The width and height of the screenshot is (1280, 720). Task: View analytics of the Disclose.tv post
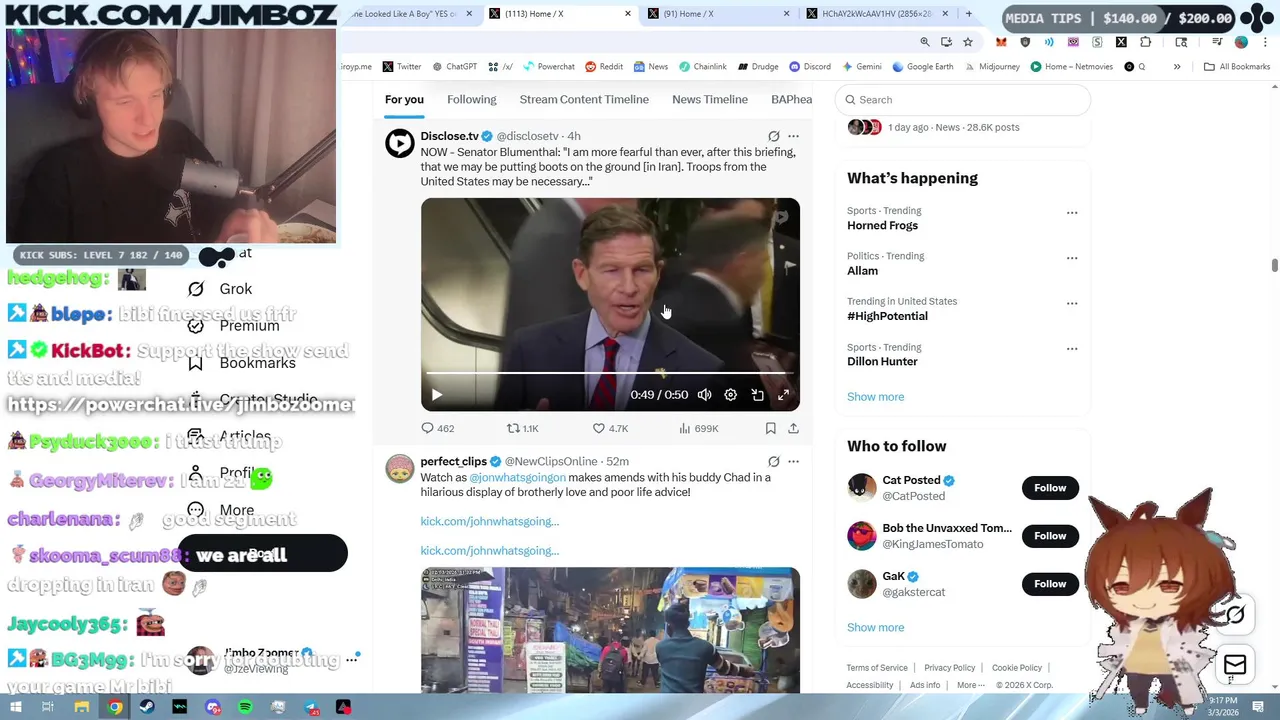coord(698,428)
